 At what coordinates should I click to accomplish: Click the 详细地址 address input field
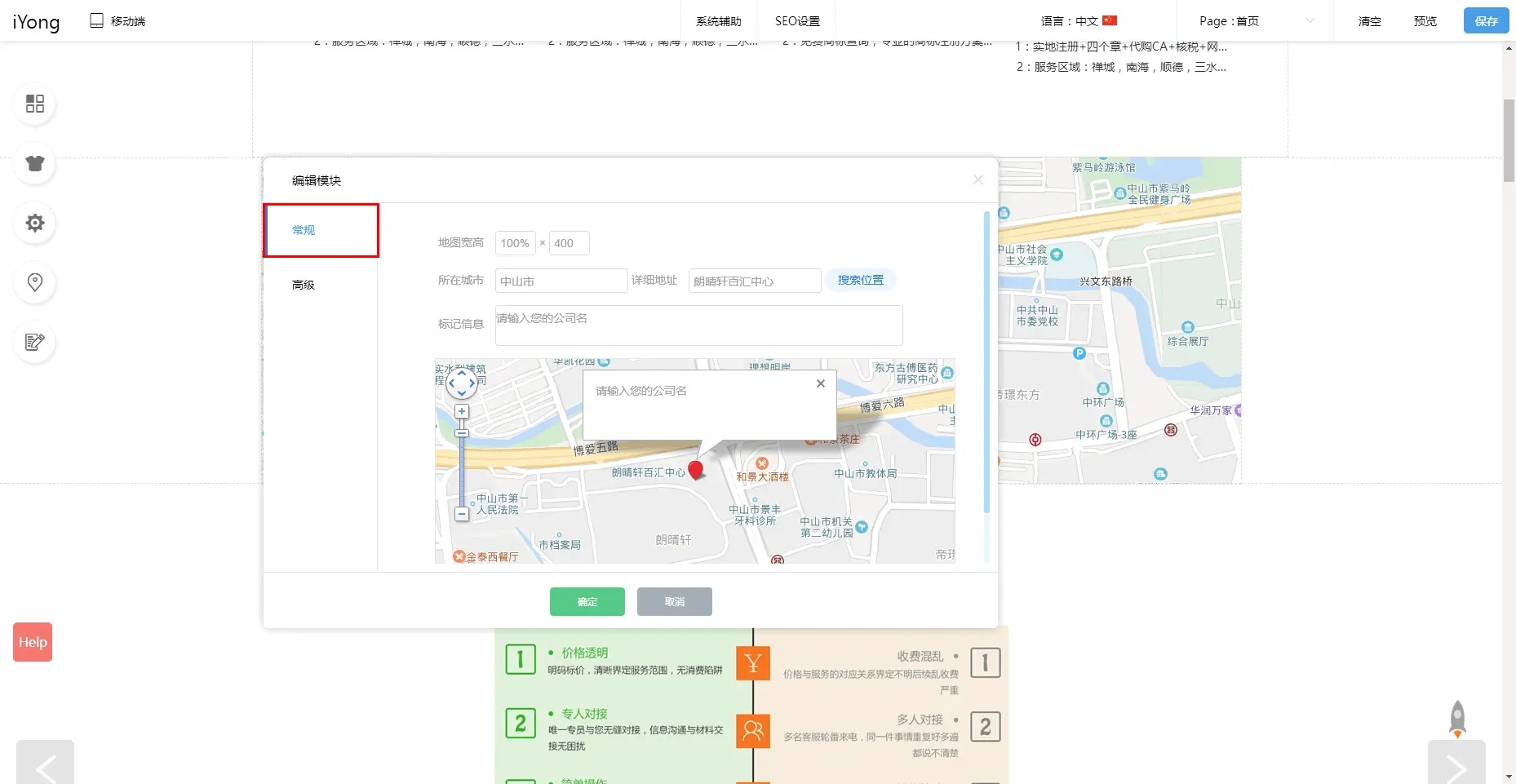(754, 281)
